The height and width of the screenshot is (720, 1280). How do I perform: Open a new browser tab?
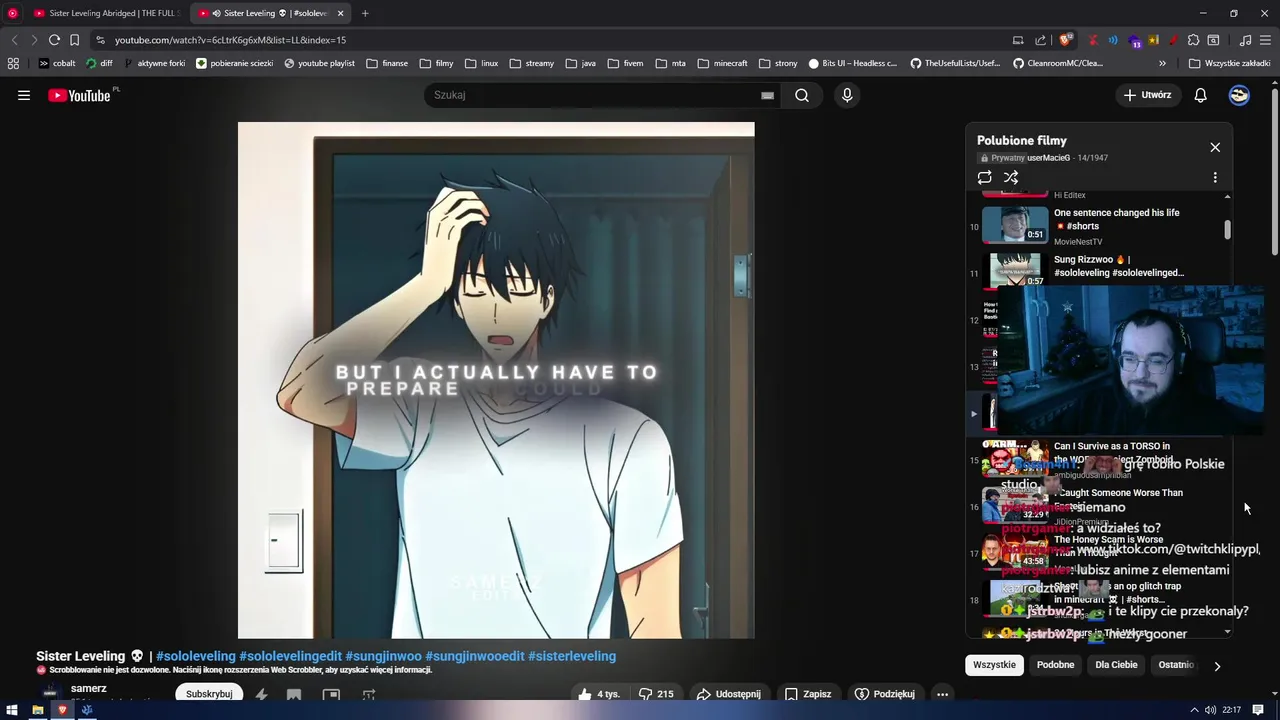pos(365,13)
